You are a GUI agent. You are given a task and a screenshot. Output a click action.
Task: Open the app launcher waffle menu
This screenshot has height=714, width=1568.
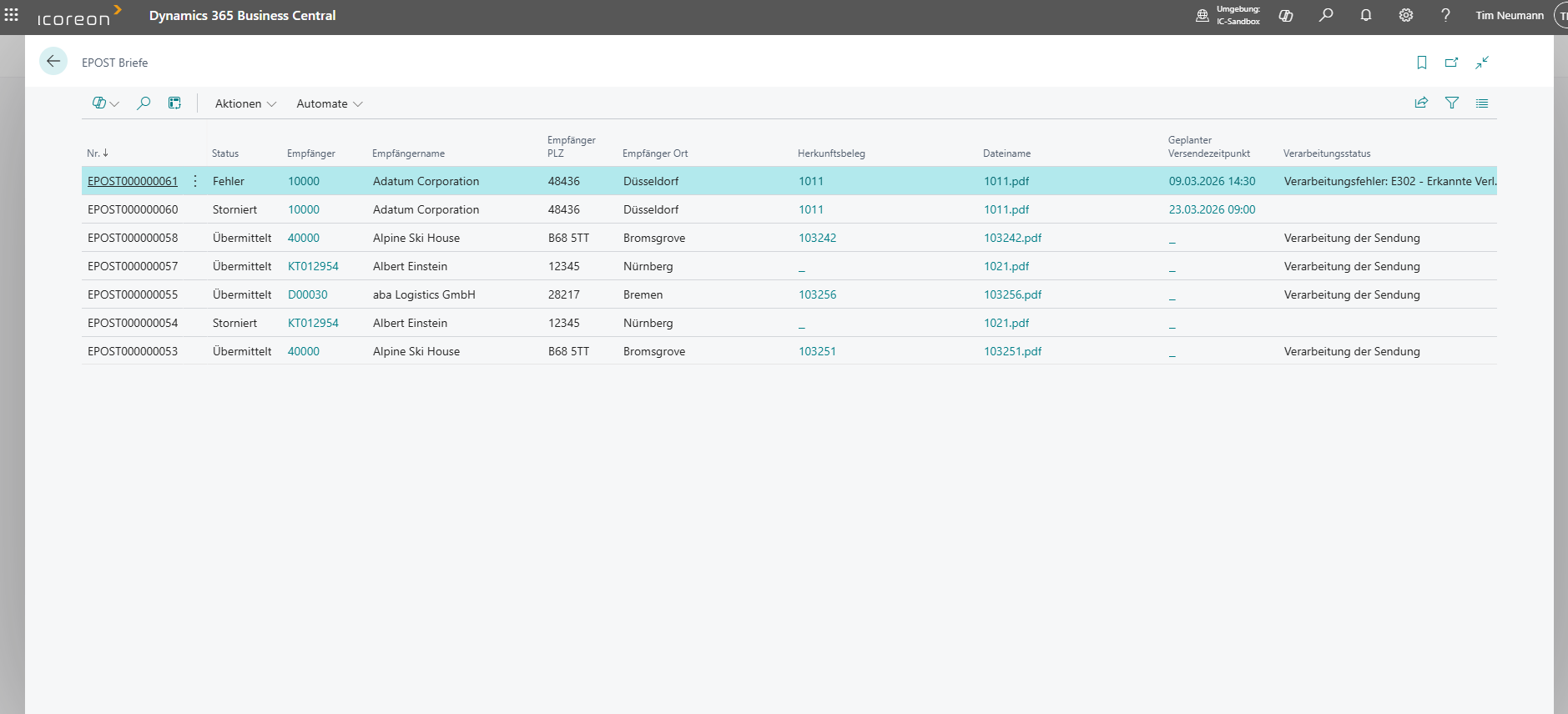pyautogui.click(x=12, y=15)
